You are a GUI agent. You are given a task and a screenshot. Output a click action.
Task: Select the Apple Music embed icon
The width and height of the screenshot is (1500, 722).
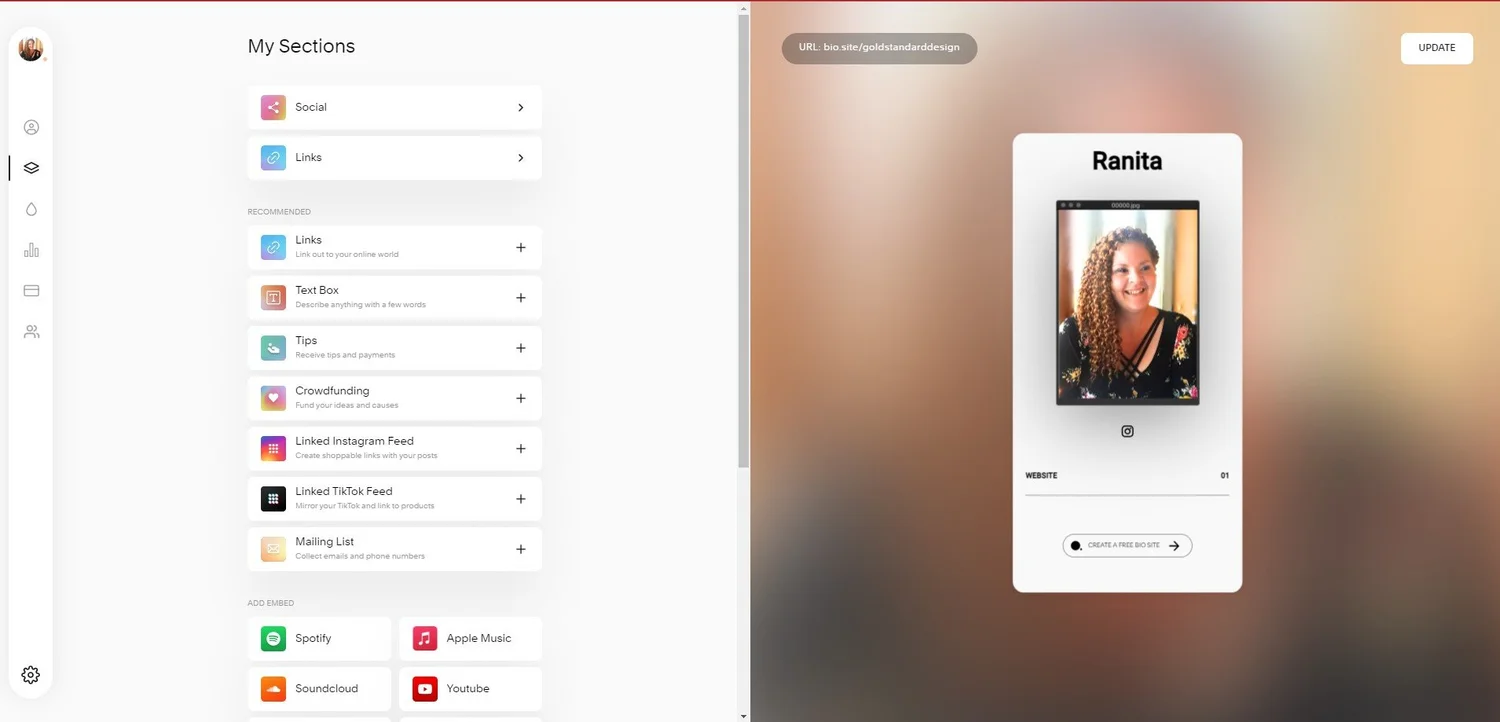[x=423, y=638]
